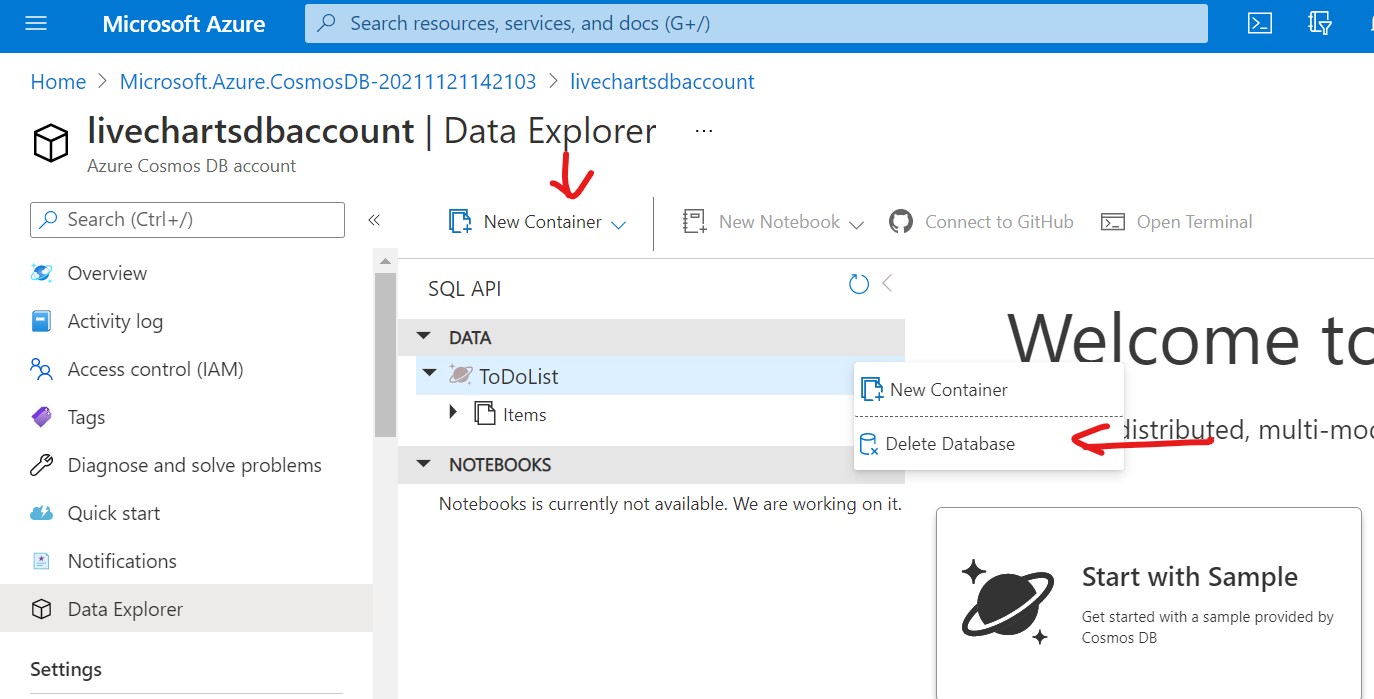Open the Directories and subscriptions filter icon
Image resolution: width=1374 pixels, height=699 pixels.
pos(1318,24)
